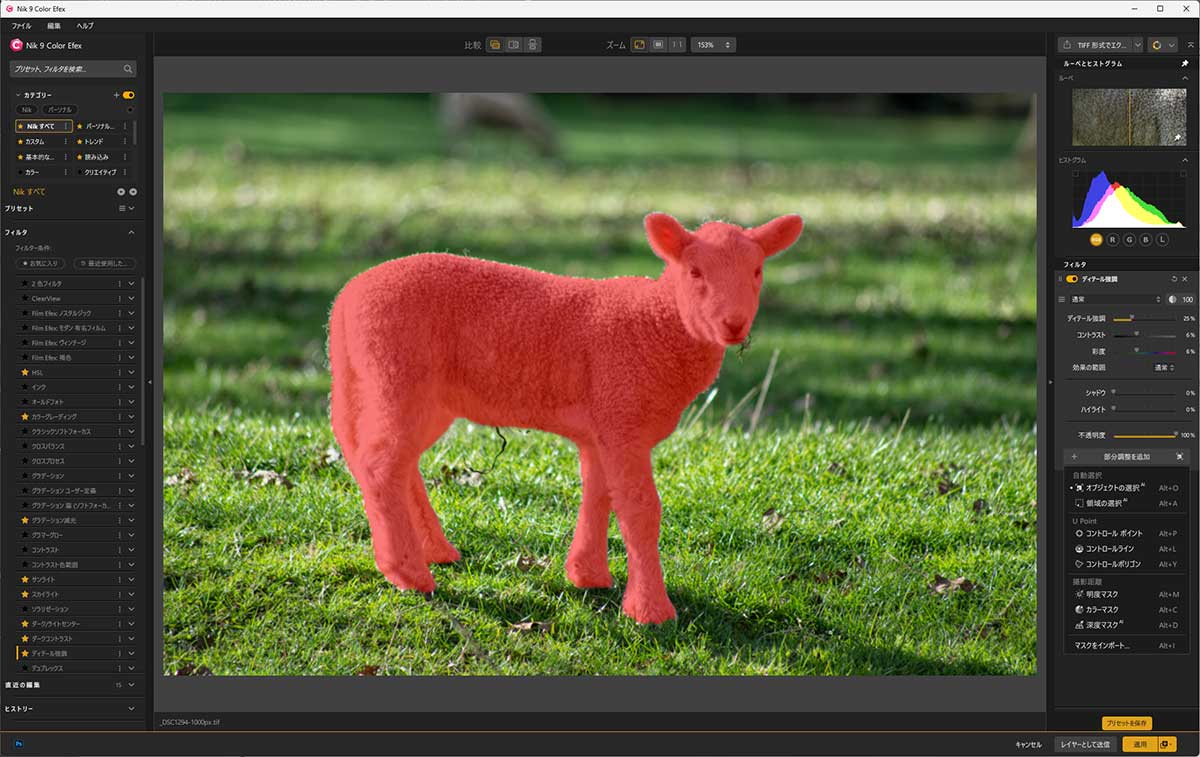Open the ファイル menu
Image resolution: width=1200 pixels, height=757 pixels.
point(21,25)
